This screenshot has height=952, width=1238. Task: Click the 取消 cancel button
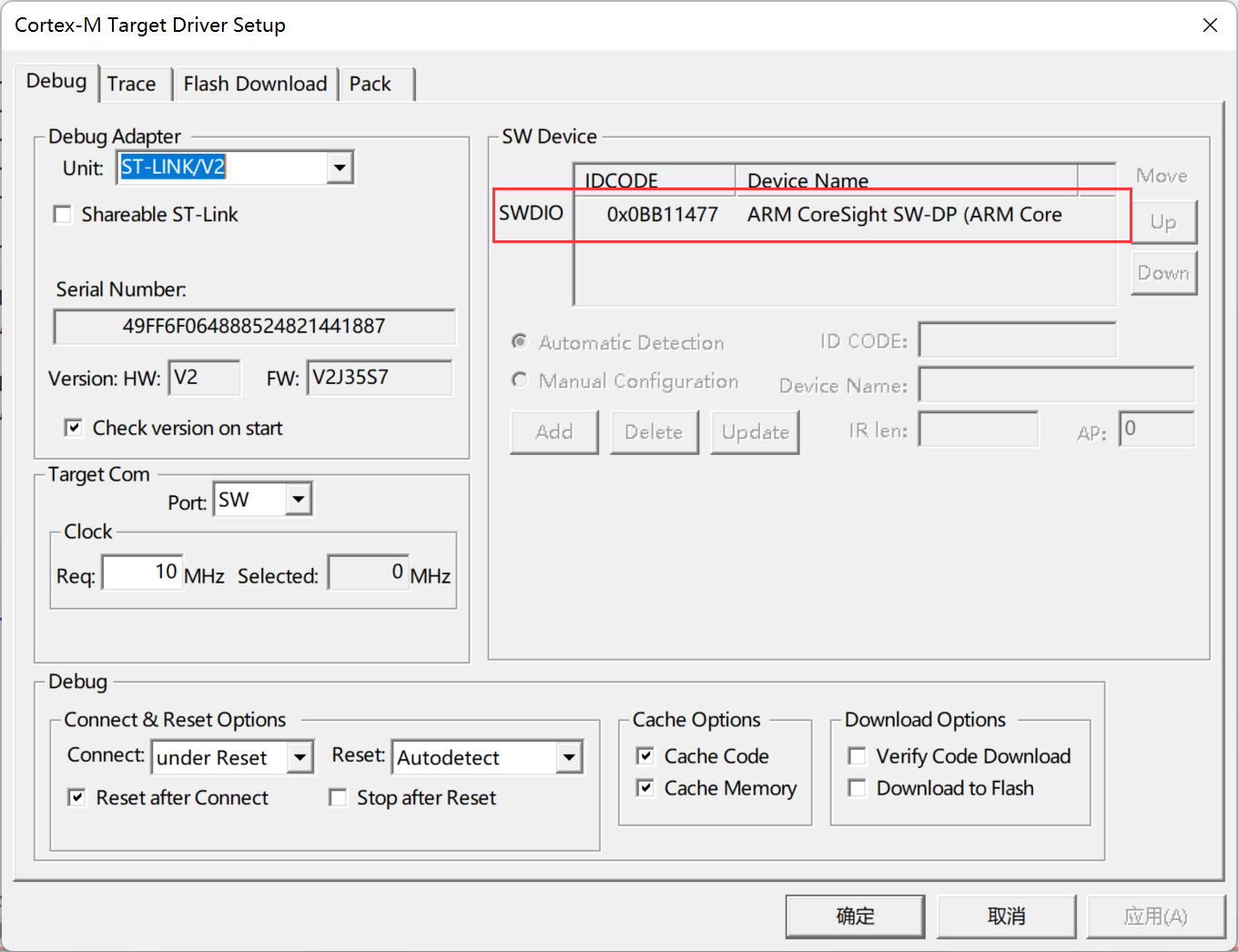1006,916
